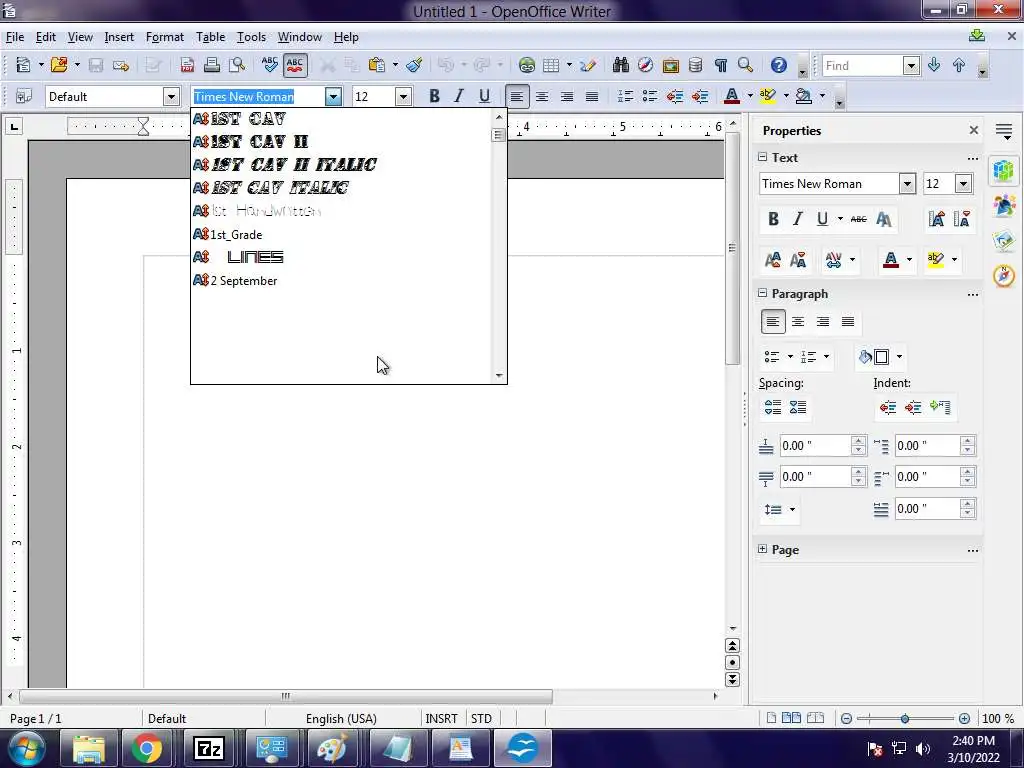Open sidebar font size dropdown arrow
Screen dimensions: 1024x768
click(963, 184)
